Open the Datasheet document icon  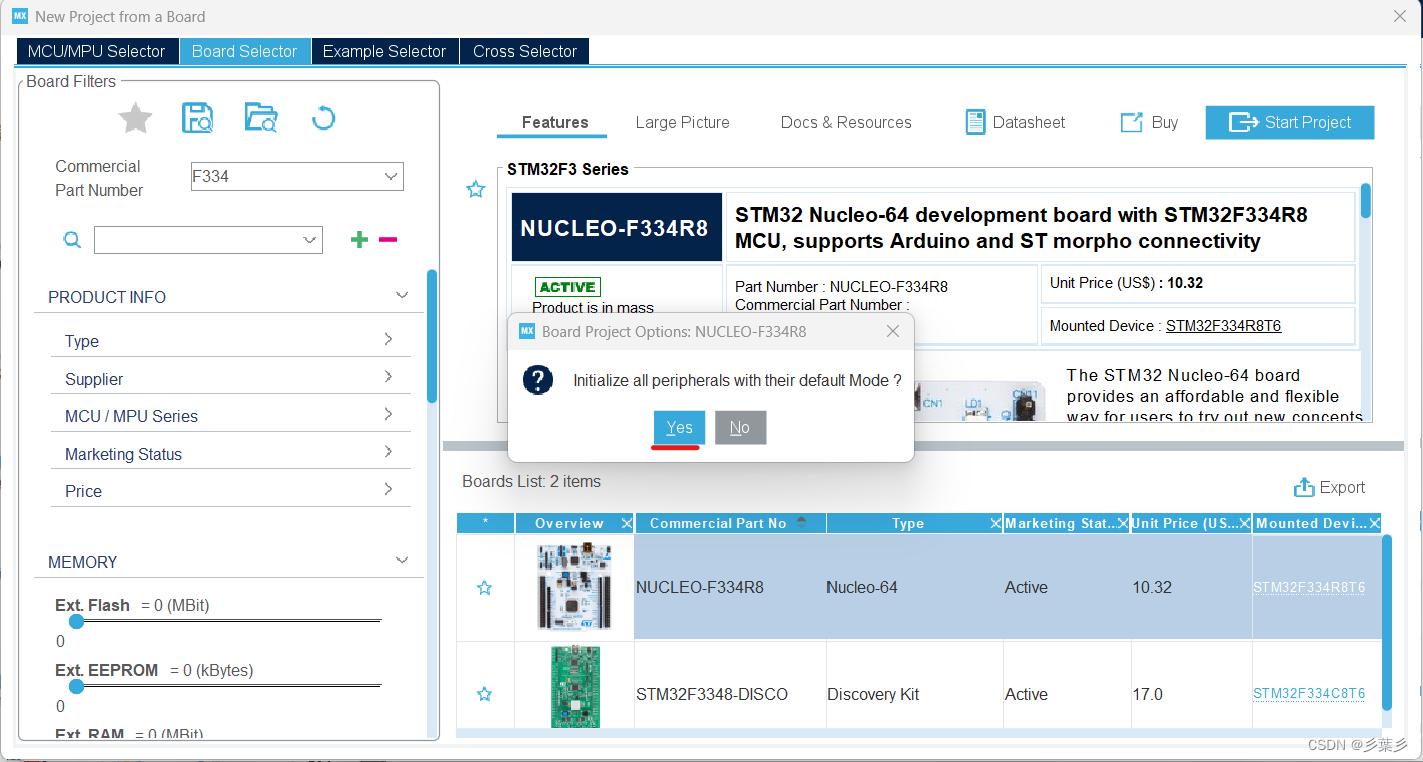click(975, 122)
